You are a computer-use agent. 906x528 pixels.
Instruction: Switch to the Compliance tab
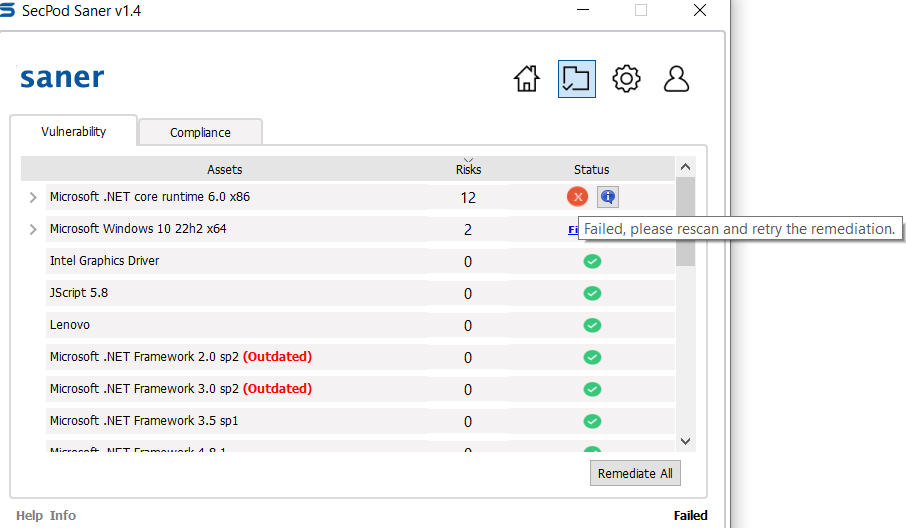click(200, 132)
